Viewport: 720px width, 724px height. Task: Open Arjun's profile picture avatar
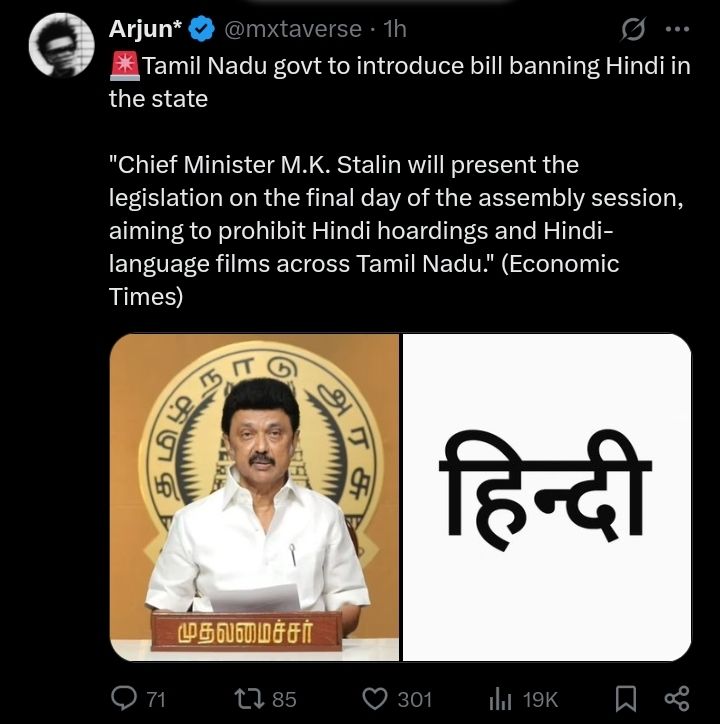(62, 46)
